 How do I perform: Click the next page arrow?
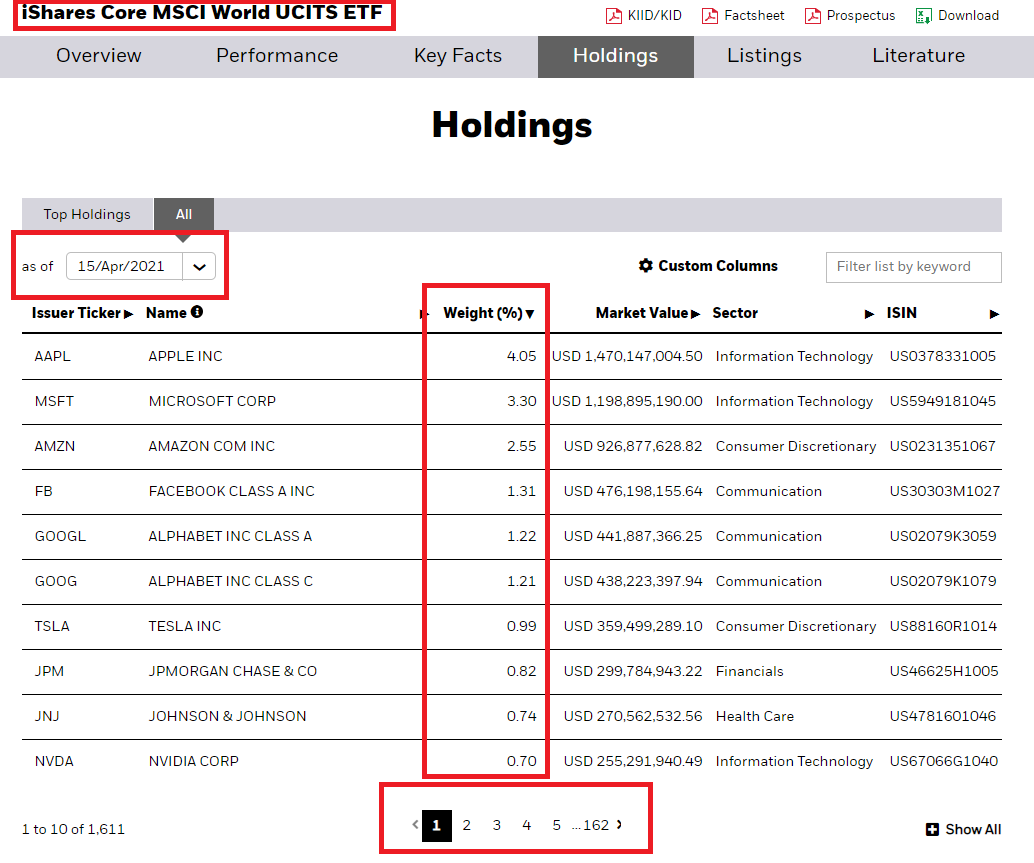[619, 825]
